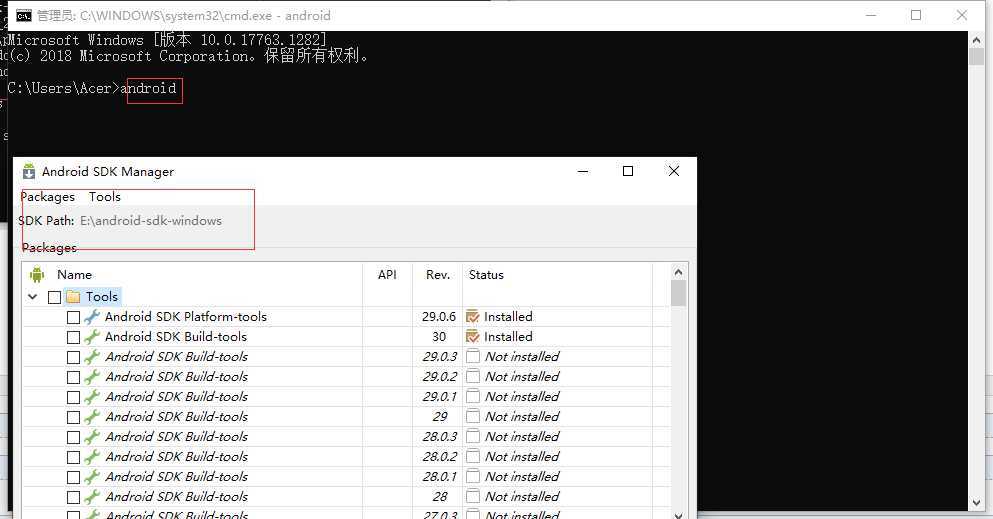
Task: Click the cmd window scrollbar thumb
Action: pyautogui.click(x=976, y=56)
